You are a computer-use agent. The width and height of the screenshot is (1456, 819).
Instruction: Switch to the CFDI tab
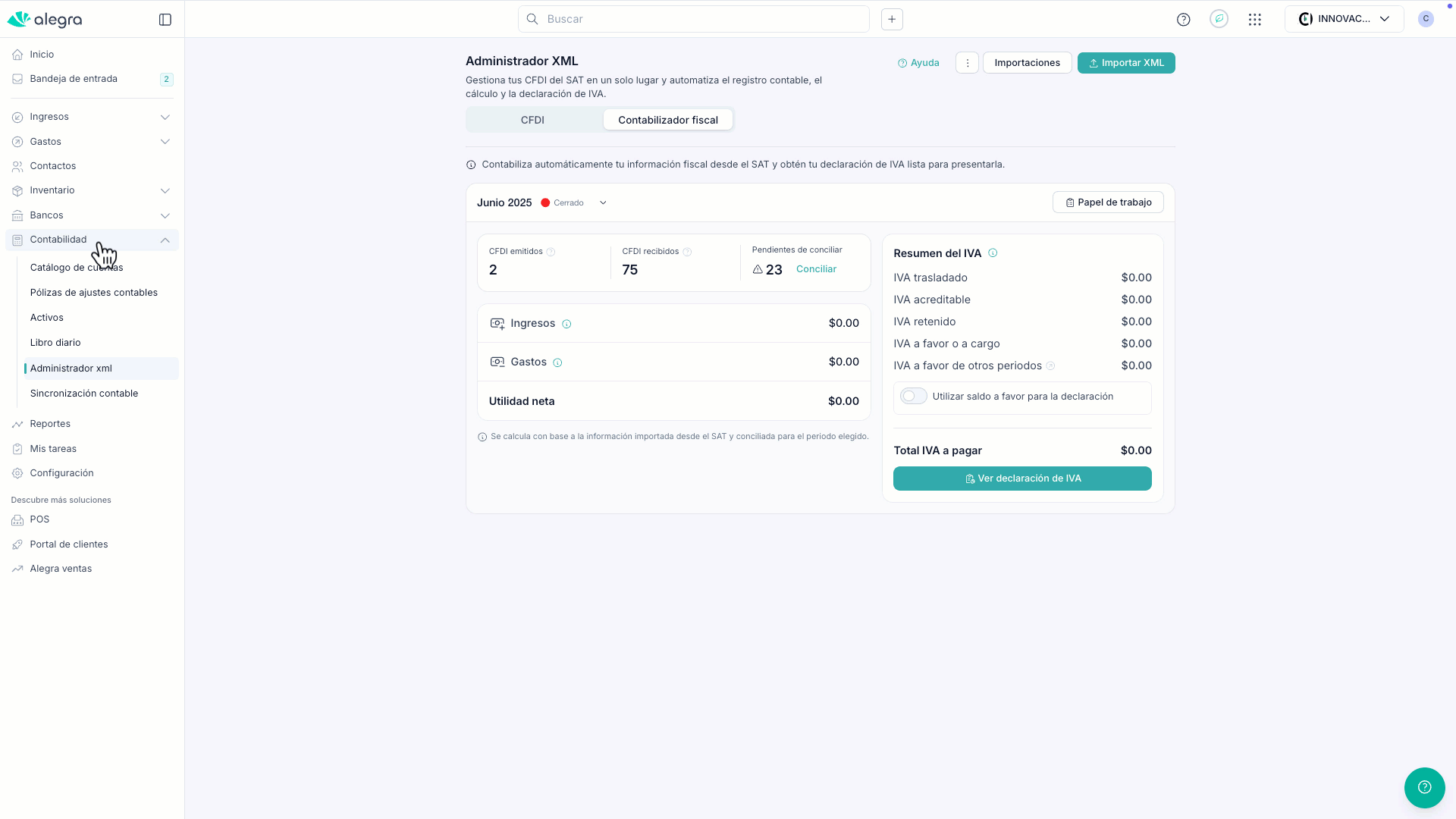coord(532,120)
